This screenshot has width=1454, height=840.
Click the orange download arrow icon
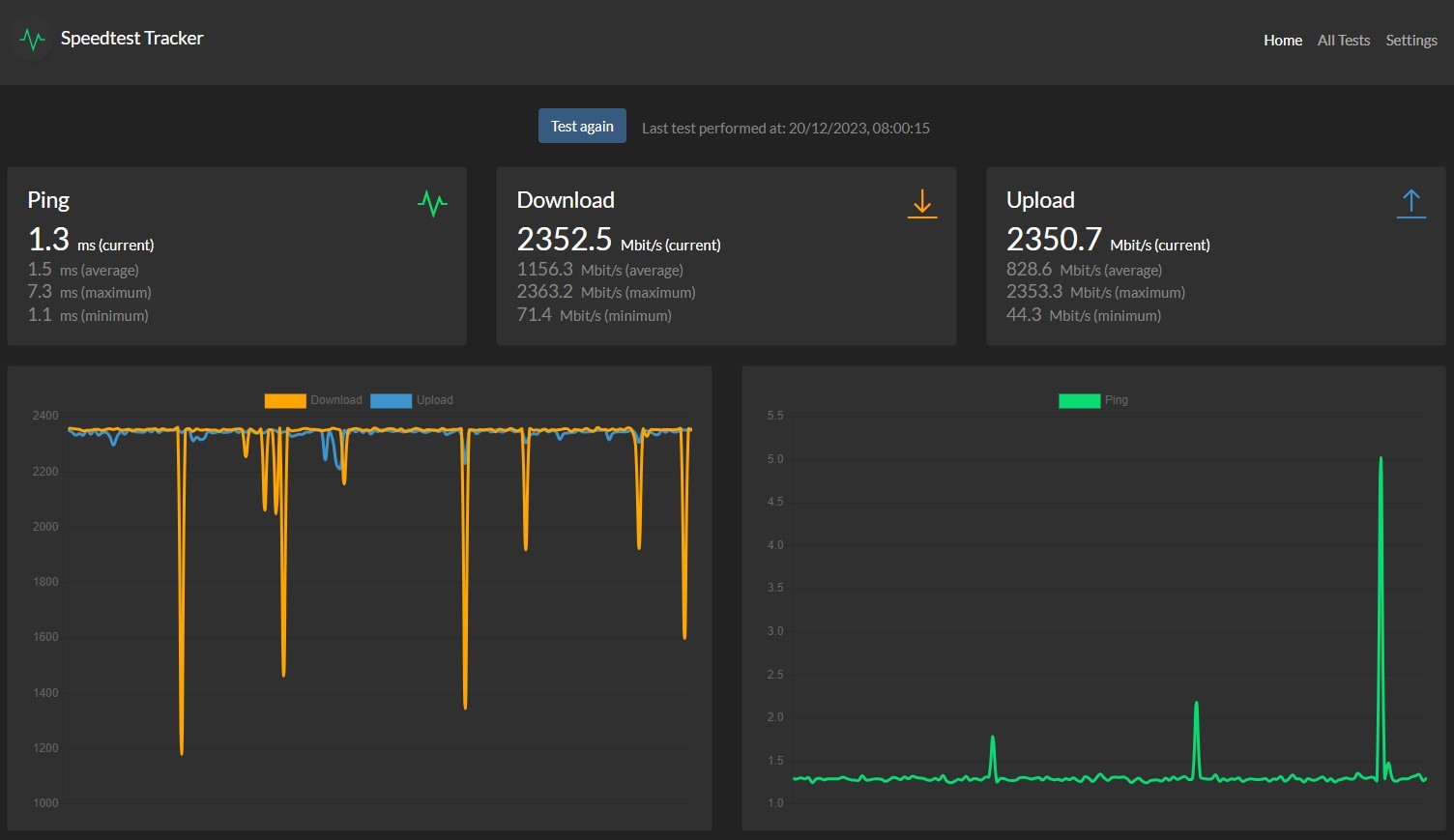pos(921,203)
